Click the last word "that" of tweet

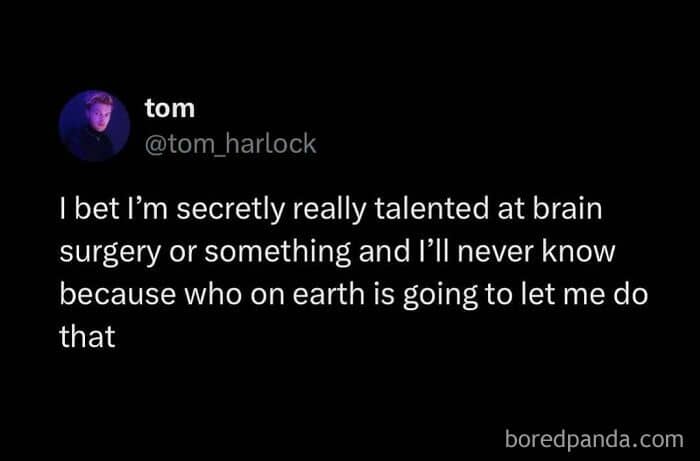pos(88,336)
